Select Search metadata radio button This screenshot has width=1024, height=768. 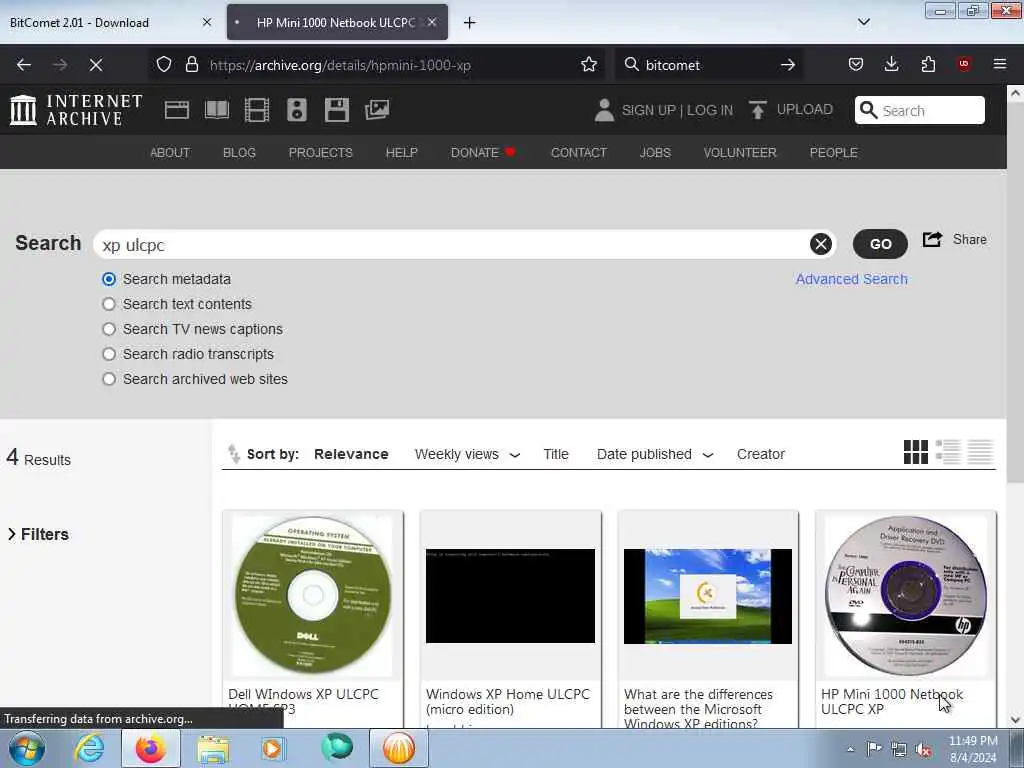(109, 280)
